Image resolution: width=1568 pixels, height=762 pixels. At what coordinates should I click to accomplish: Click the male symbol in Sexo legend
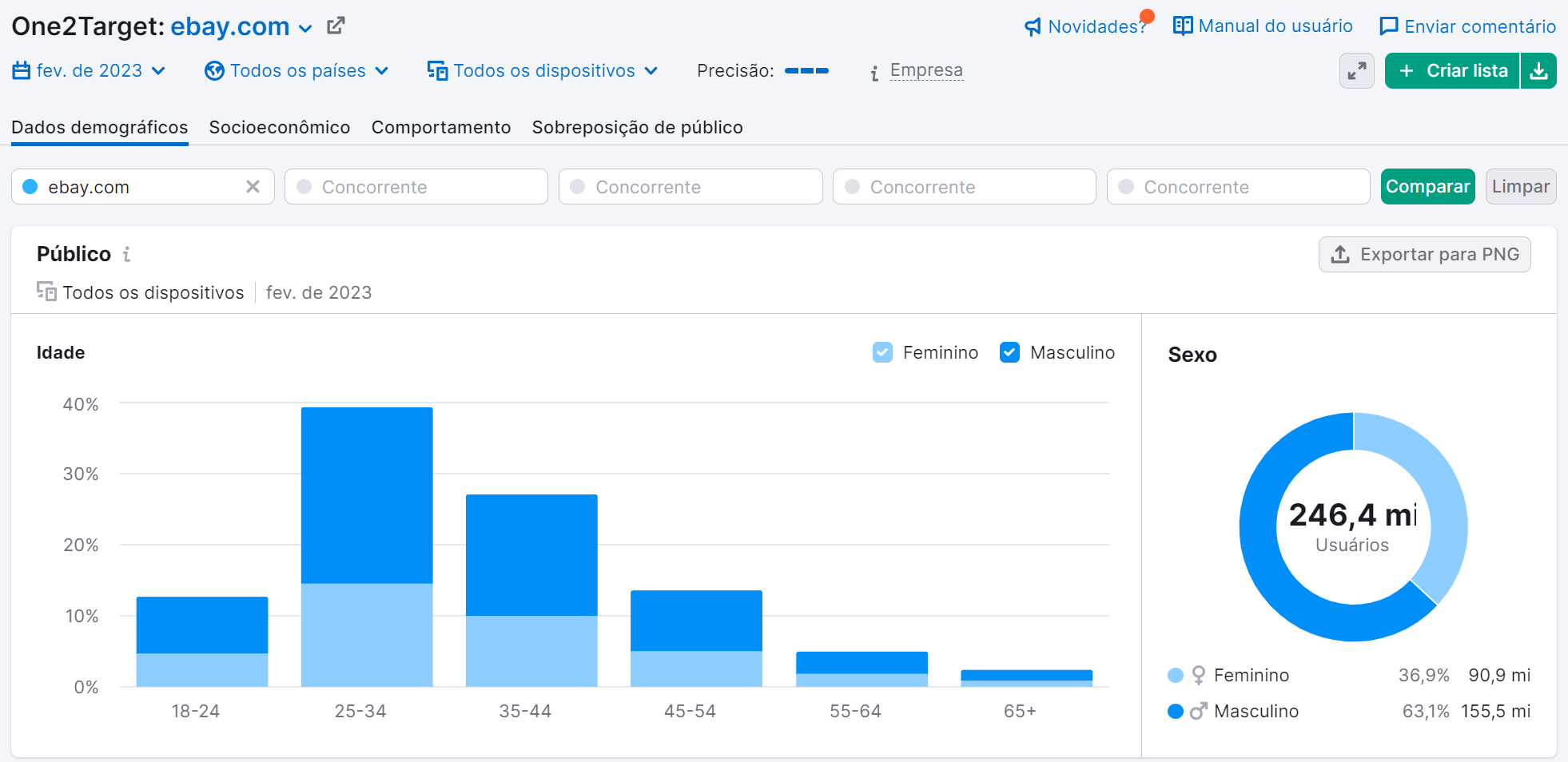pyautogui.click(x=1198, y=711)
